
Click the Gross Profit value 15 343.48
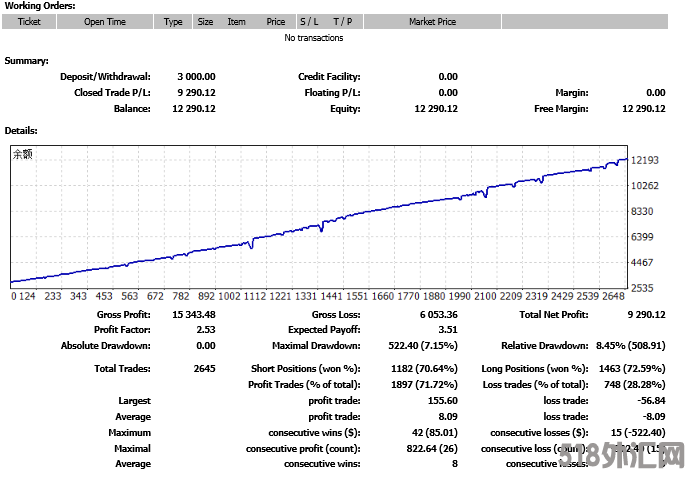point(194,315)
